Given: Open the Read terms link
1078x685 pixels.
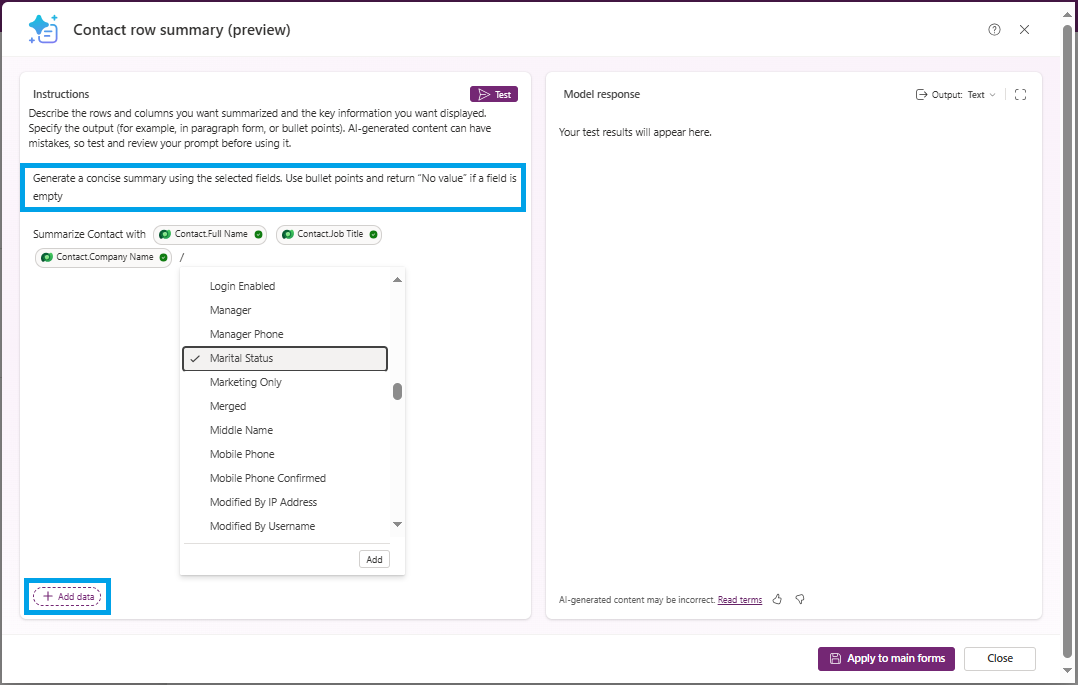Looking at the screenshot, I should 739,600.
